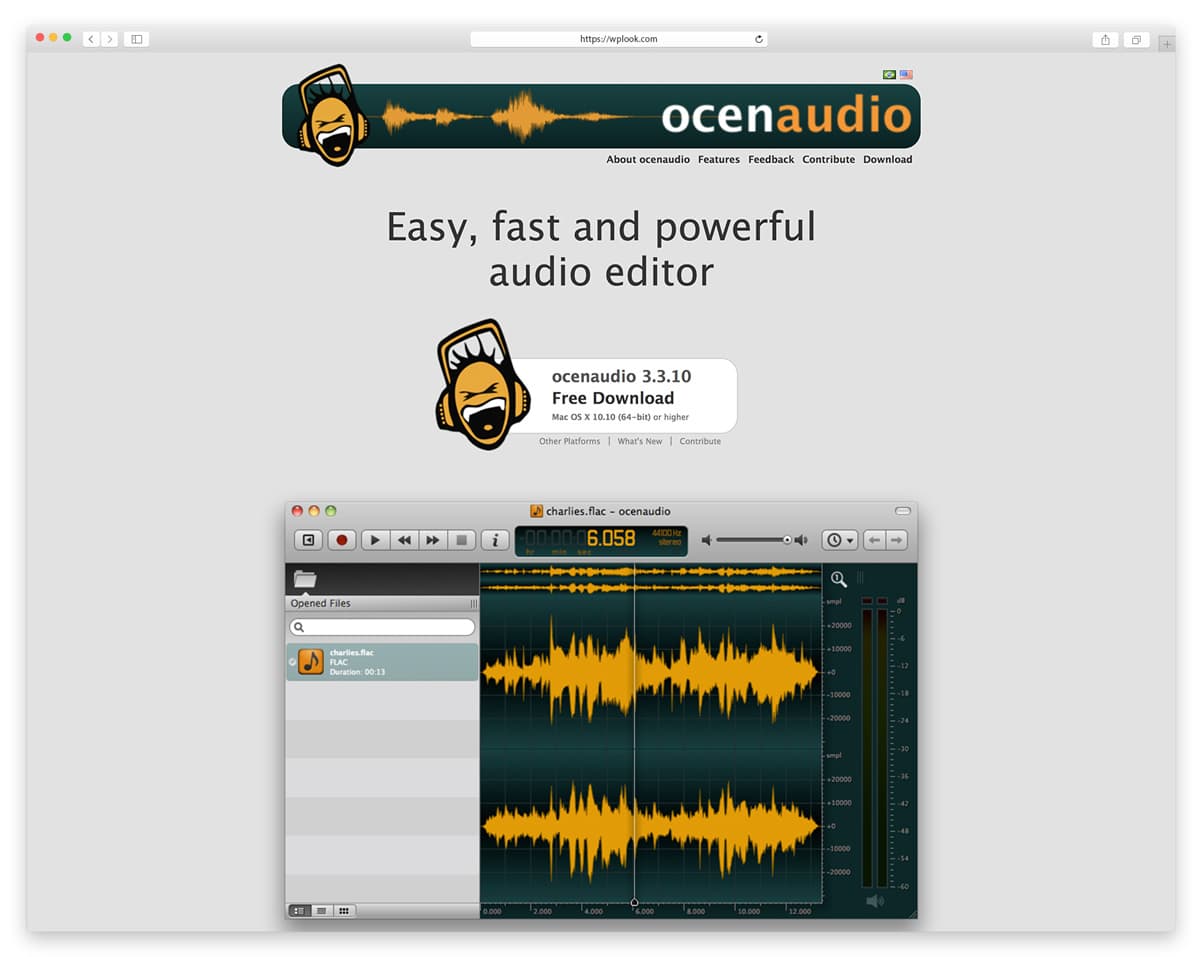The image size is (1200, 957).
Task: Switch language with the US flag
Action: click(906, 75)
